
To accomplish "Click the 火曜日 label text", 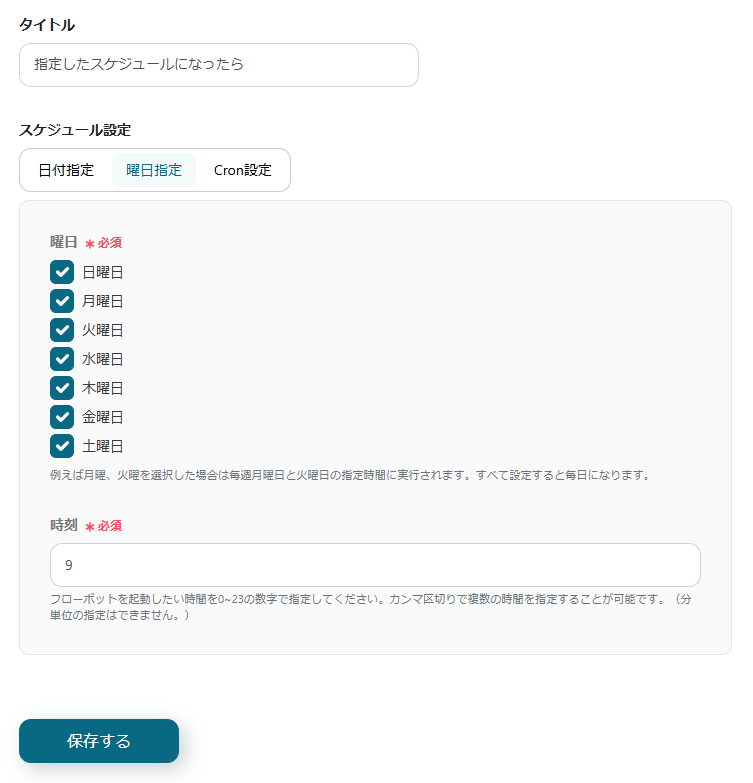I will click(x=102, y=331).
